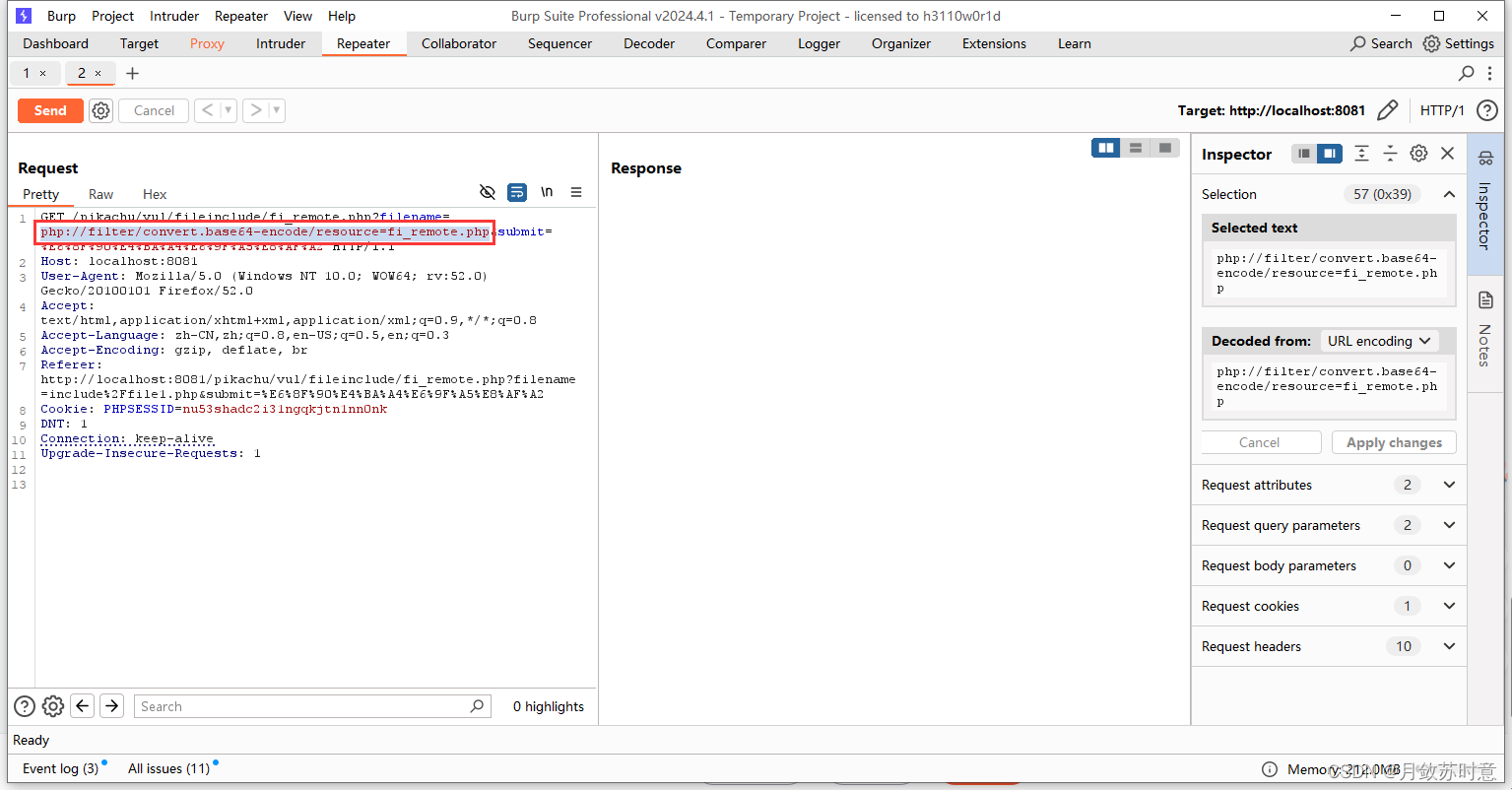Set combined tabbed layout view
Viewport: 1512px width, 790px height.
[x=1165, y=148]
